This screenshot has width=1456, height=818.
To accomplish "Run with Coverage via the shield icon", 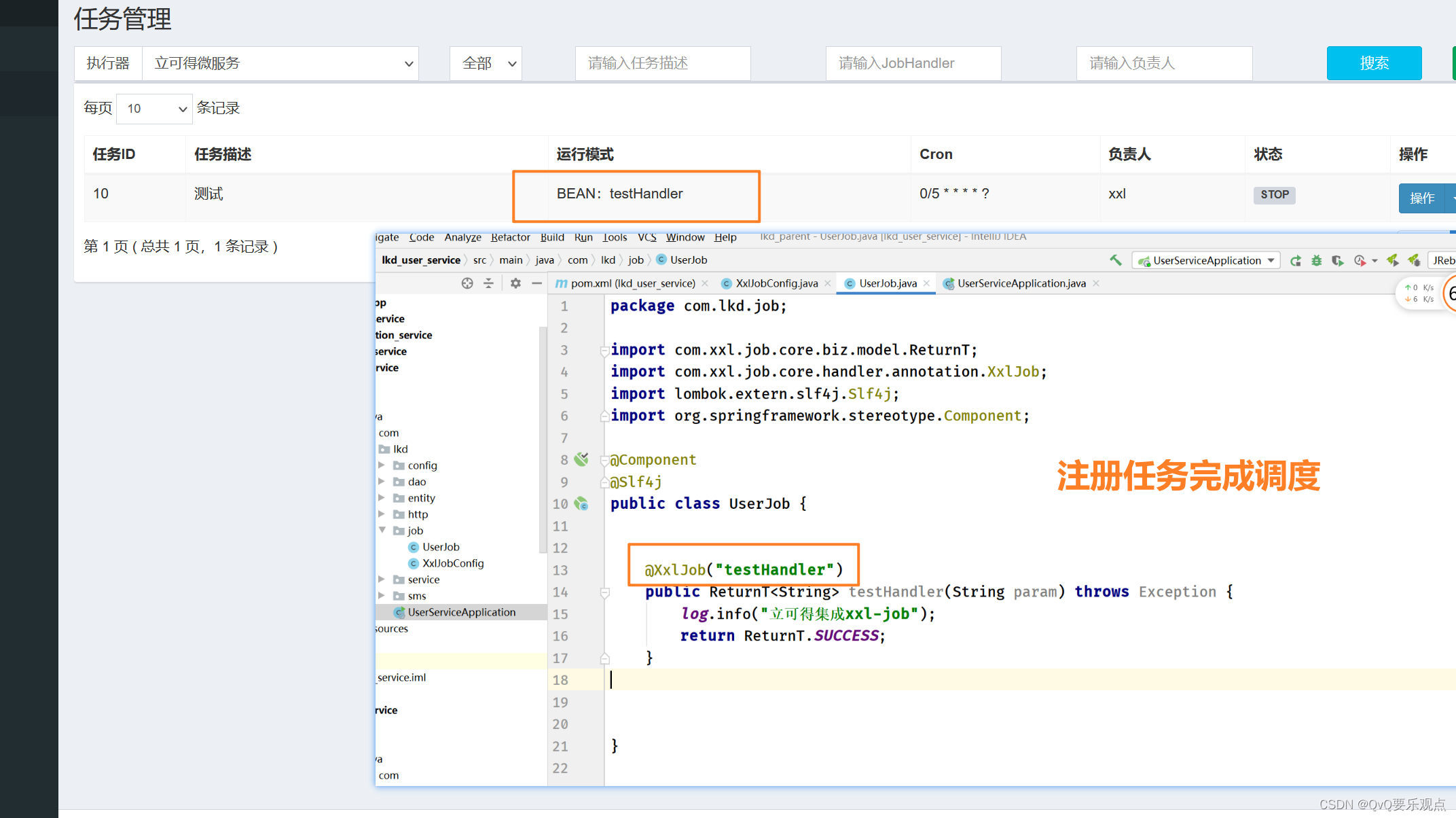I will tap(1337, 261).
